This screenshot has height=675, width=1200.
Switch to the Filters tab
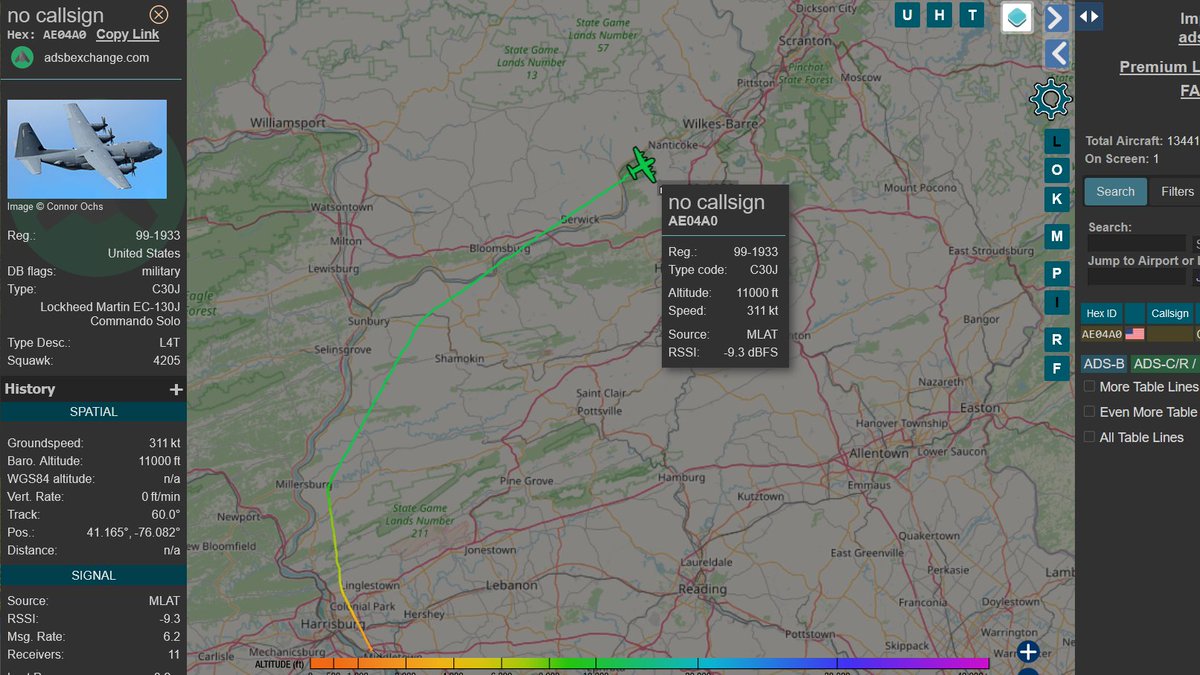click(x=1176, y=191)
